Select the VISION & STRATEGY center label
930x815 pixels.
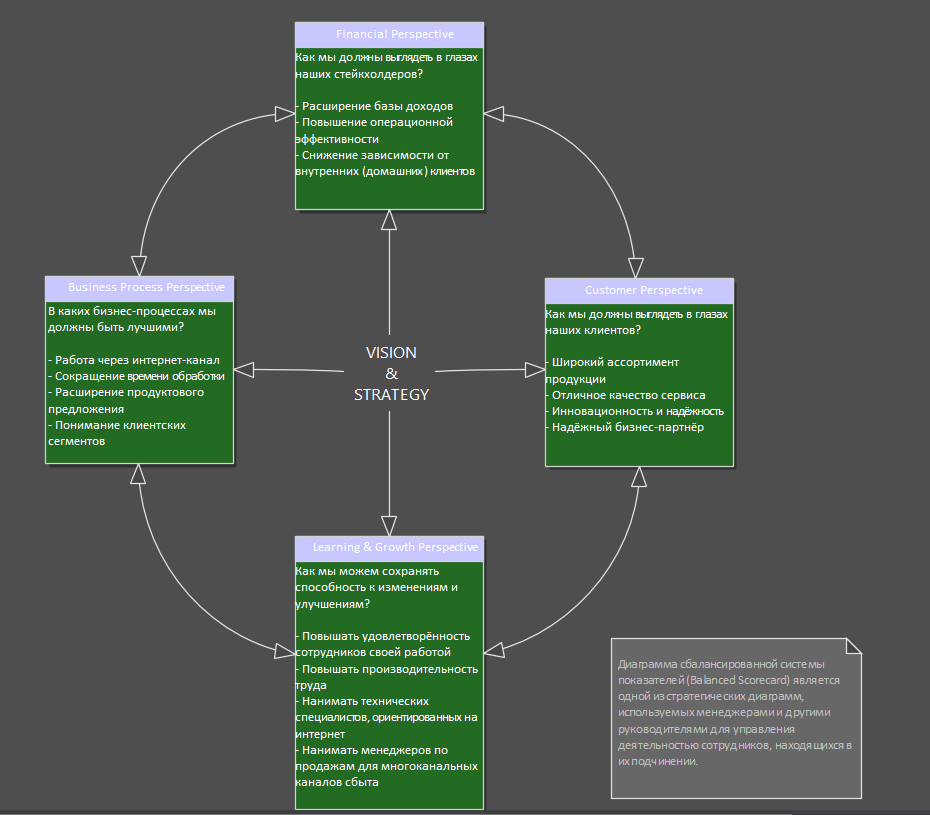click(391, 373)
